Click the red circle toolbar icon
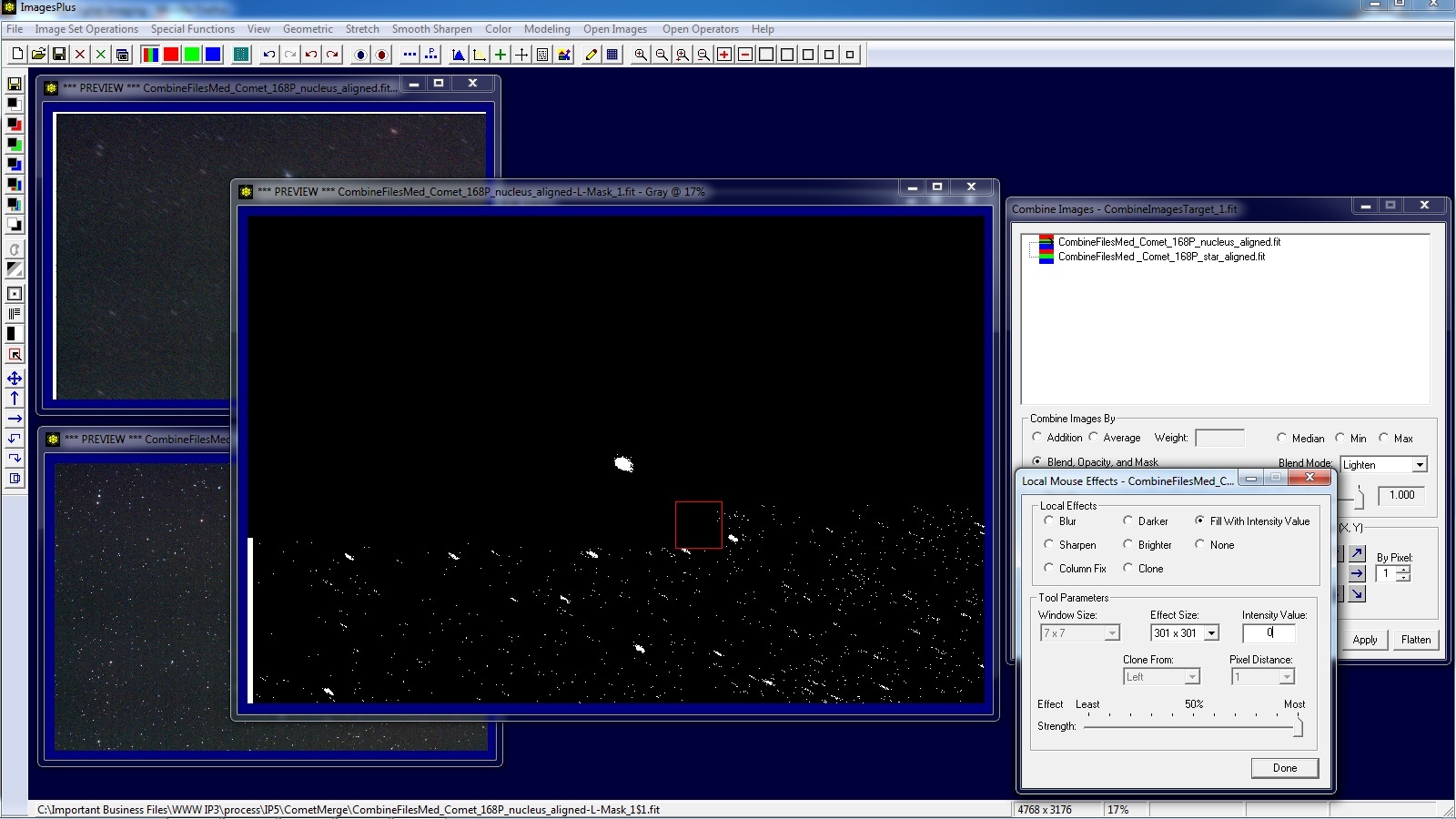This screenshot has height=819, width=1456. click(382, 55)
